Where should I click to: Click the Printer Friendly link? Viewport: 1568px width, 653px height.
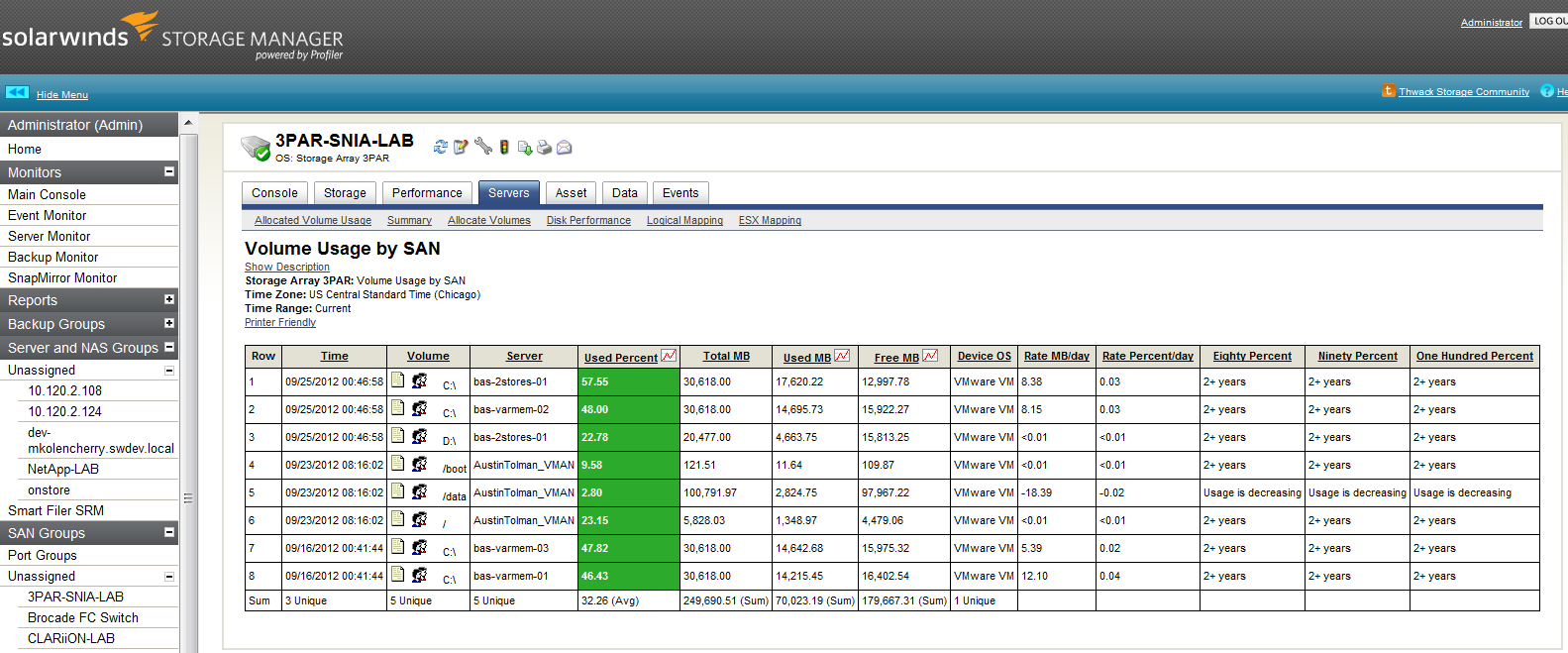click(x=280, y=322)
